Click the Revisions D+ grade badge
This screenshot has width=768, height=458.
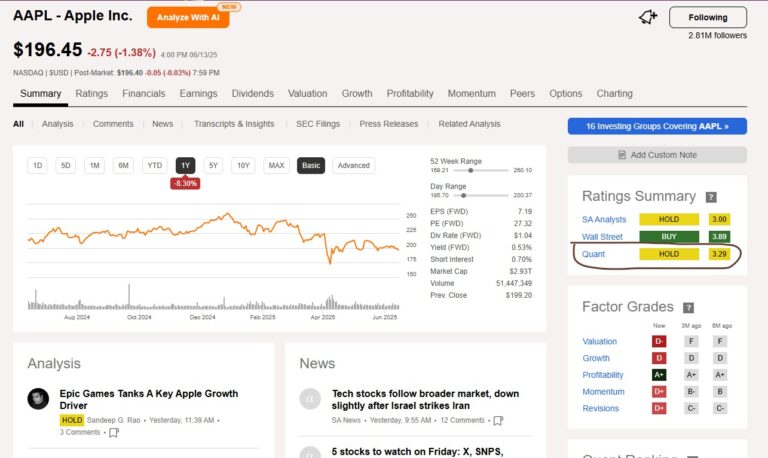coord(659,408)
